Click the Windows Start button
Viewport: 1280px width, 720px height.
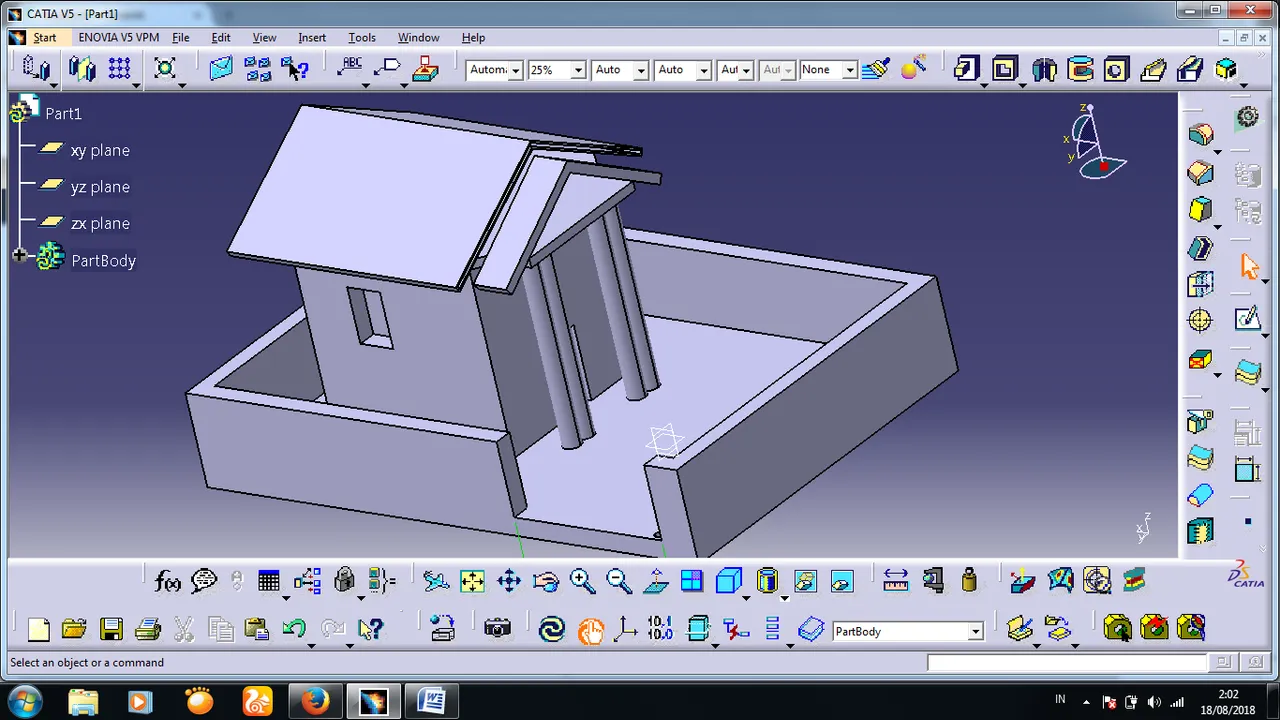click(x=25, y=701)
